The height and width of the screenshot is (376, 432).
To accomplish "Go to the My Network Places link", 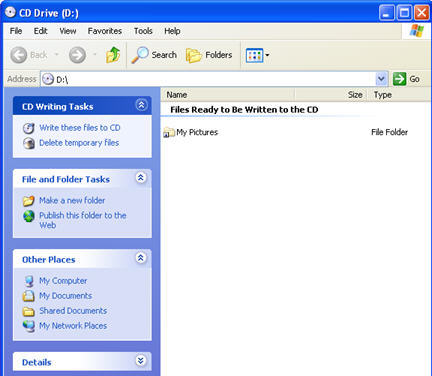I will coord(73,326).
